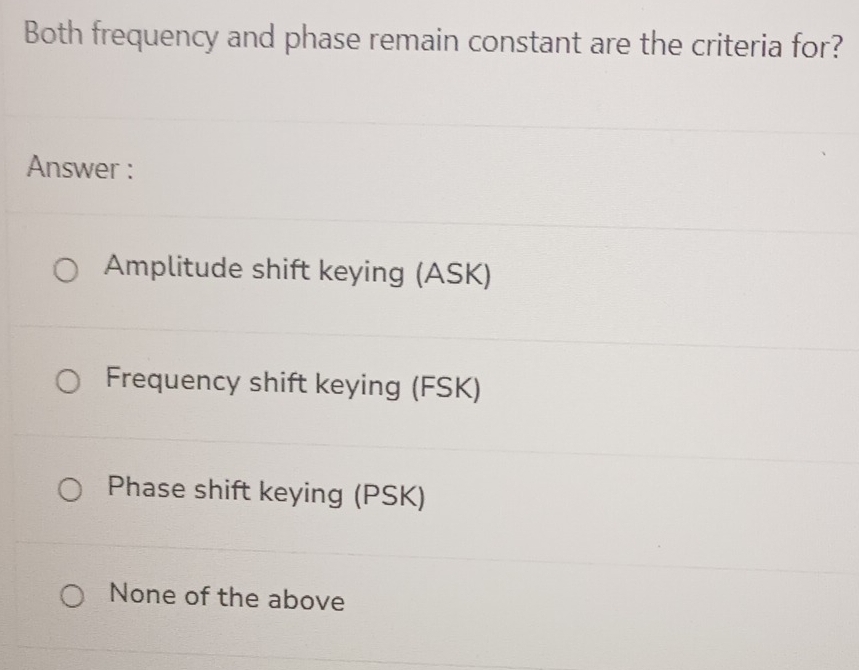
Task: Click the Phase shift keying answer text
Action: coord(267,491)
